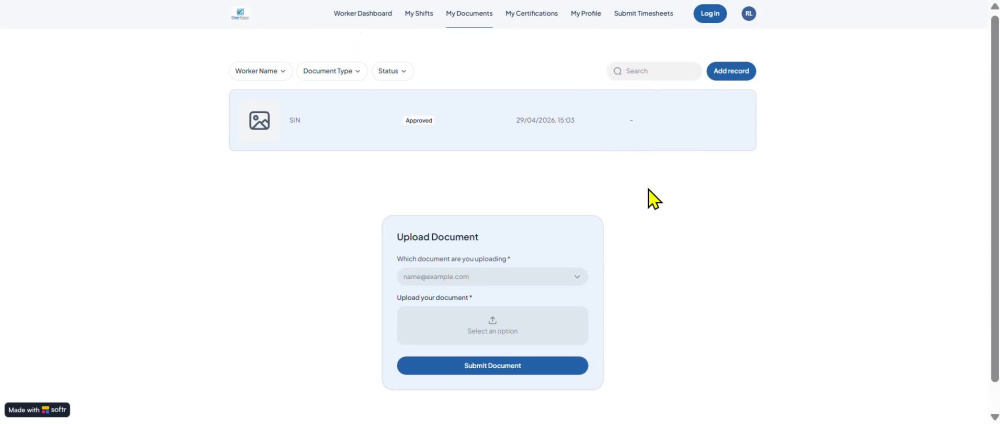Focus the Search input field
This screenshot has height=424, width=1000.
pyautogui.click(x=654, y=71)
